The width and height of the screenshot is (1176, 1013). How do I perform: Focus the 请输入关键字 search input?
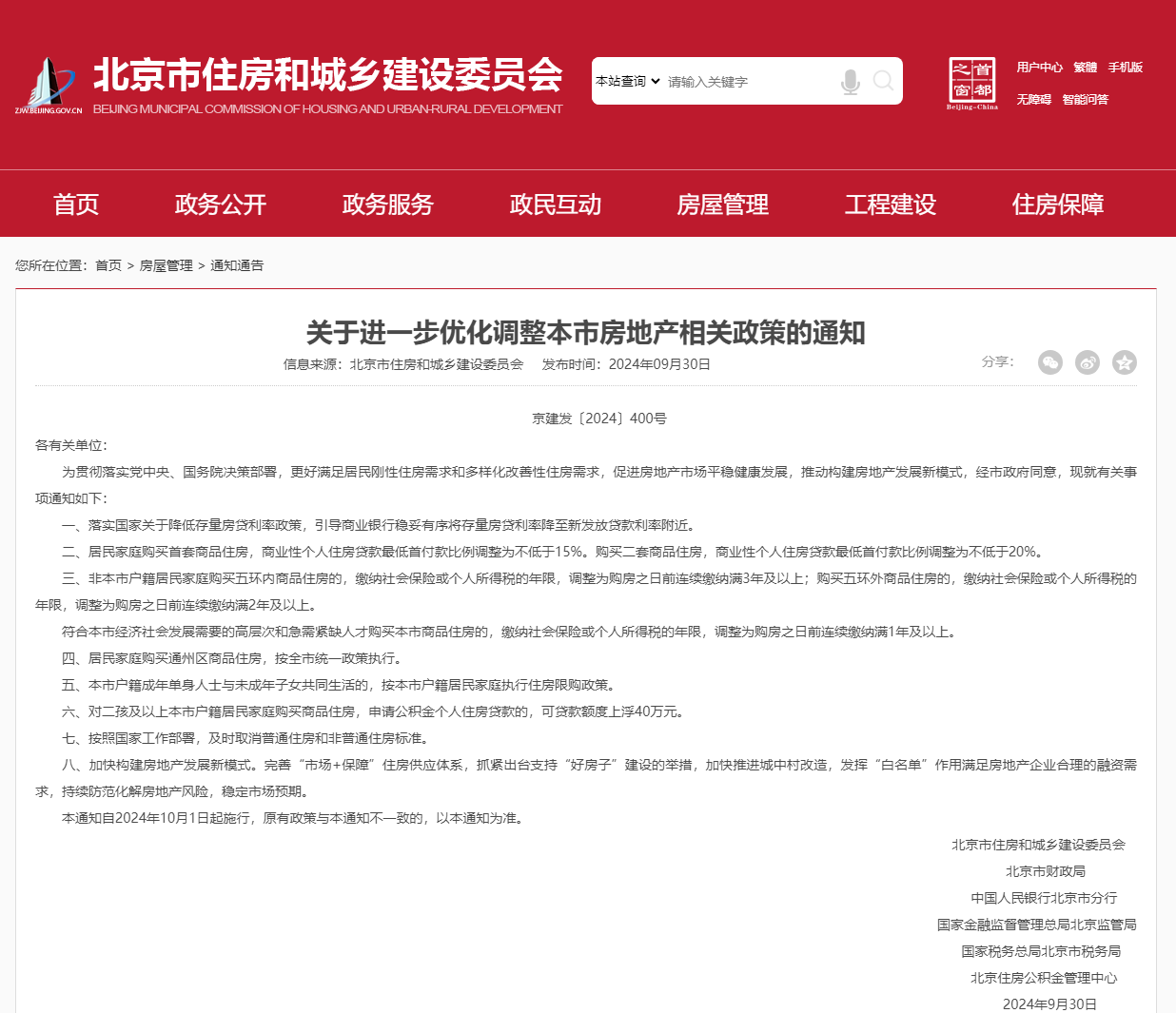point(749,82)
